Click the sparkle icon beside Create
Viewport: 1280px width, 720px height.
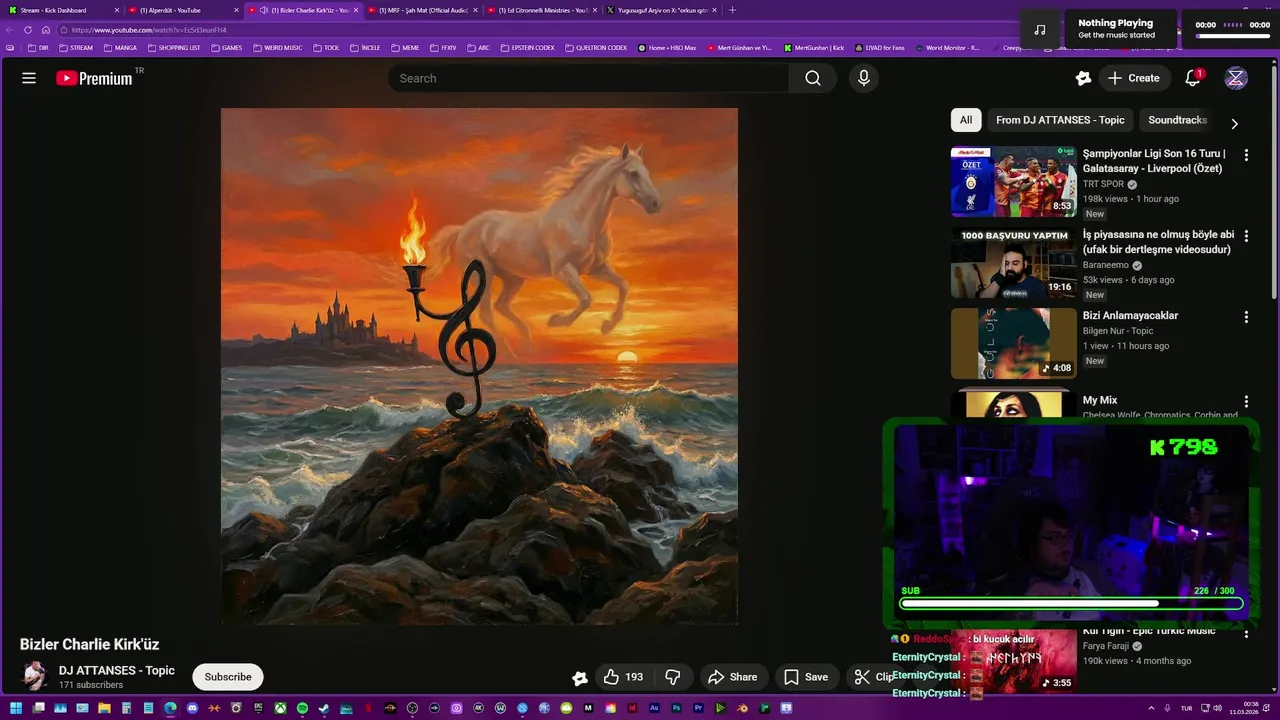point(1083,78)
